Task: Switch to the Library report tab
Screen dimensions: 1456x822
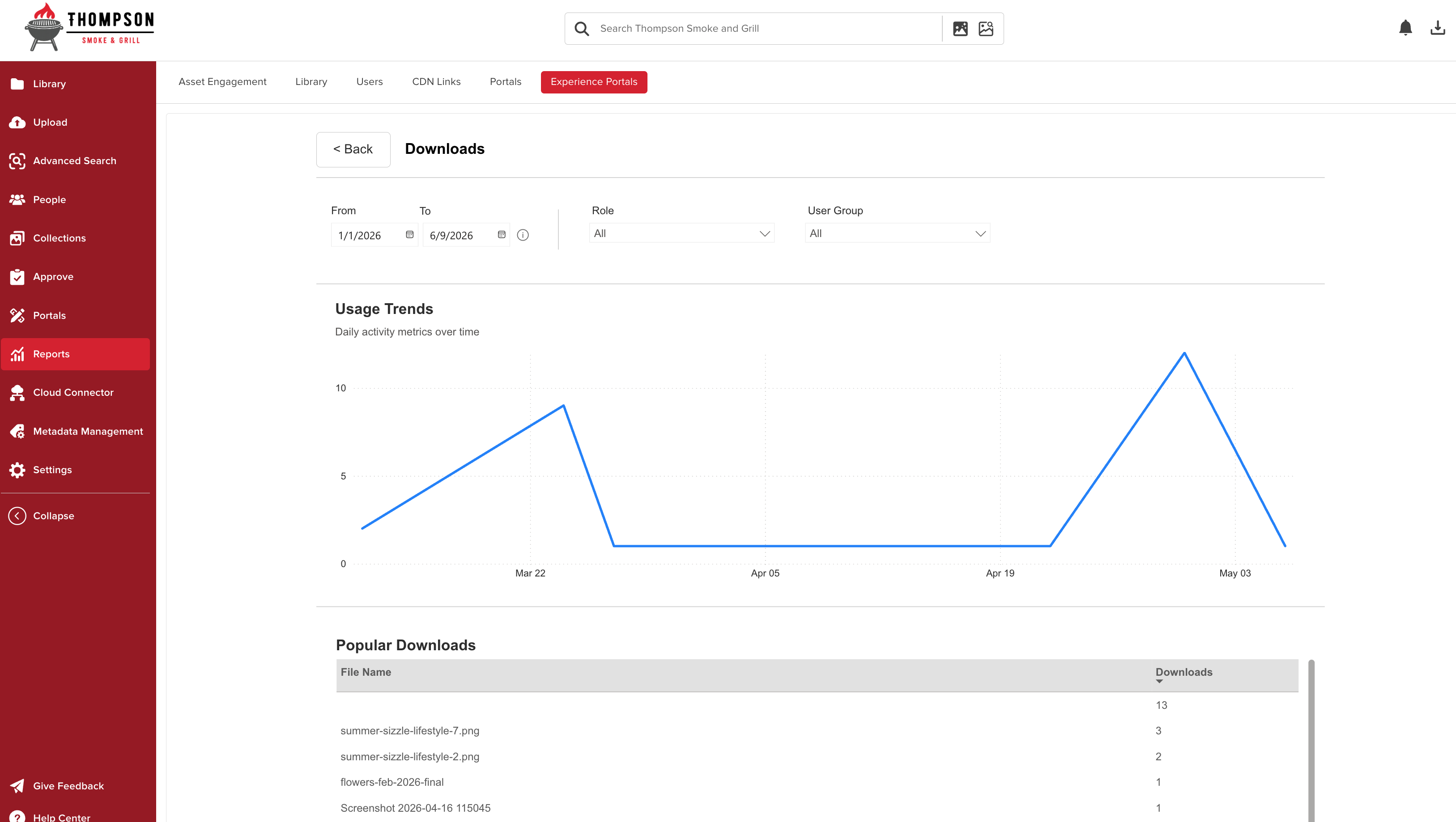Action: [311, 82]
